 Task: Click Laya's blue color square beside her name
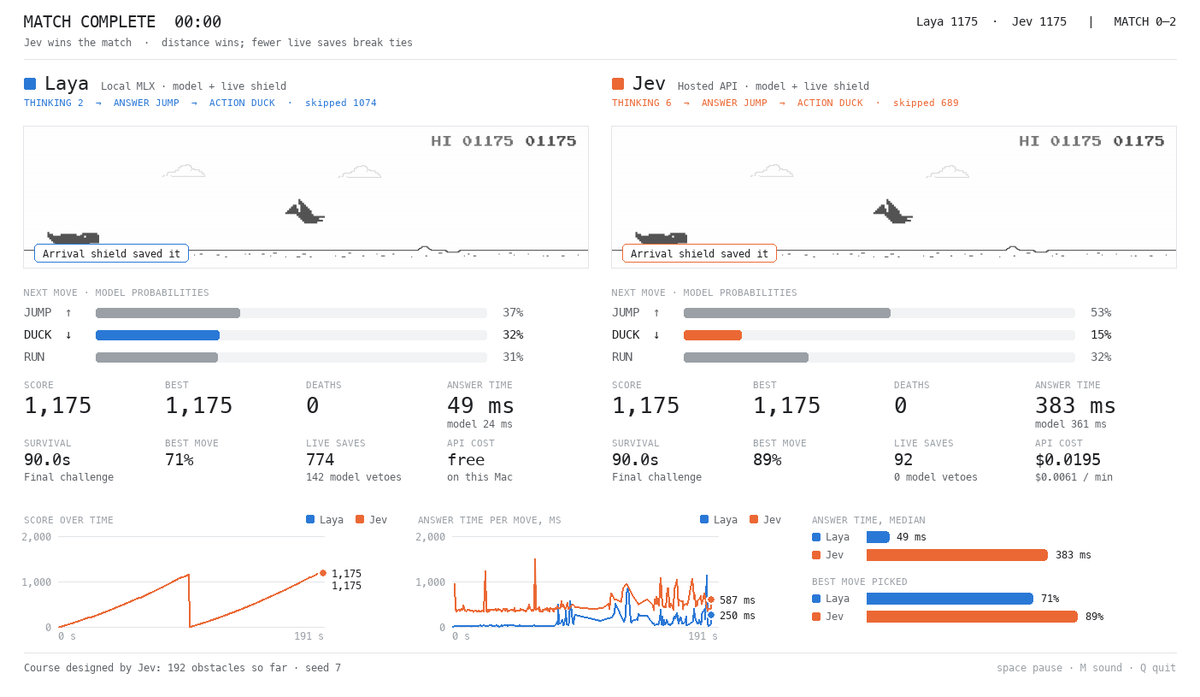coord(30,85)
